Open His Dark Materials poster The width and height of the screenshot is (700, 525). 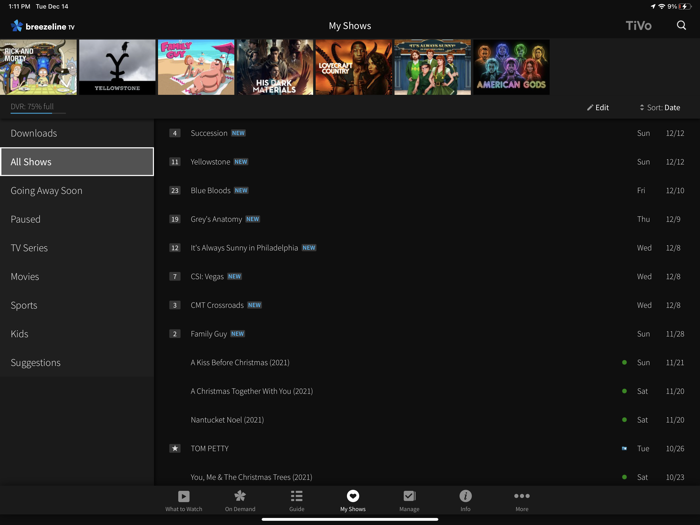click(x=275, y=67)
